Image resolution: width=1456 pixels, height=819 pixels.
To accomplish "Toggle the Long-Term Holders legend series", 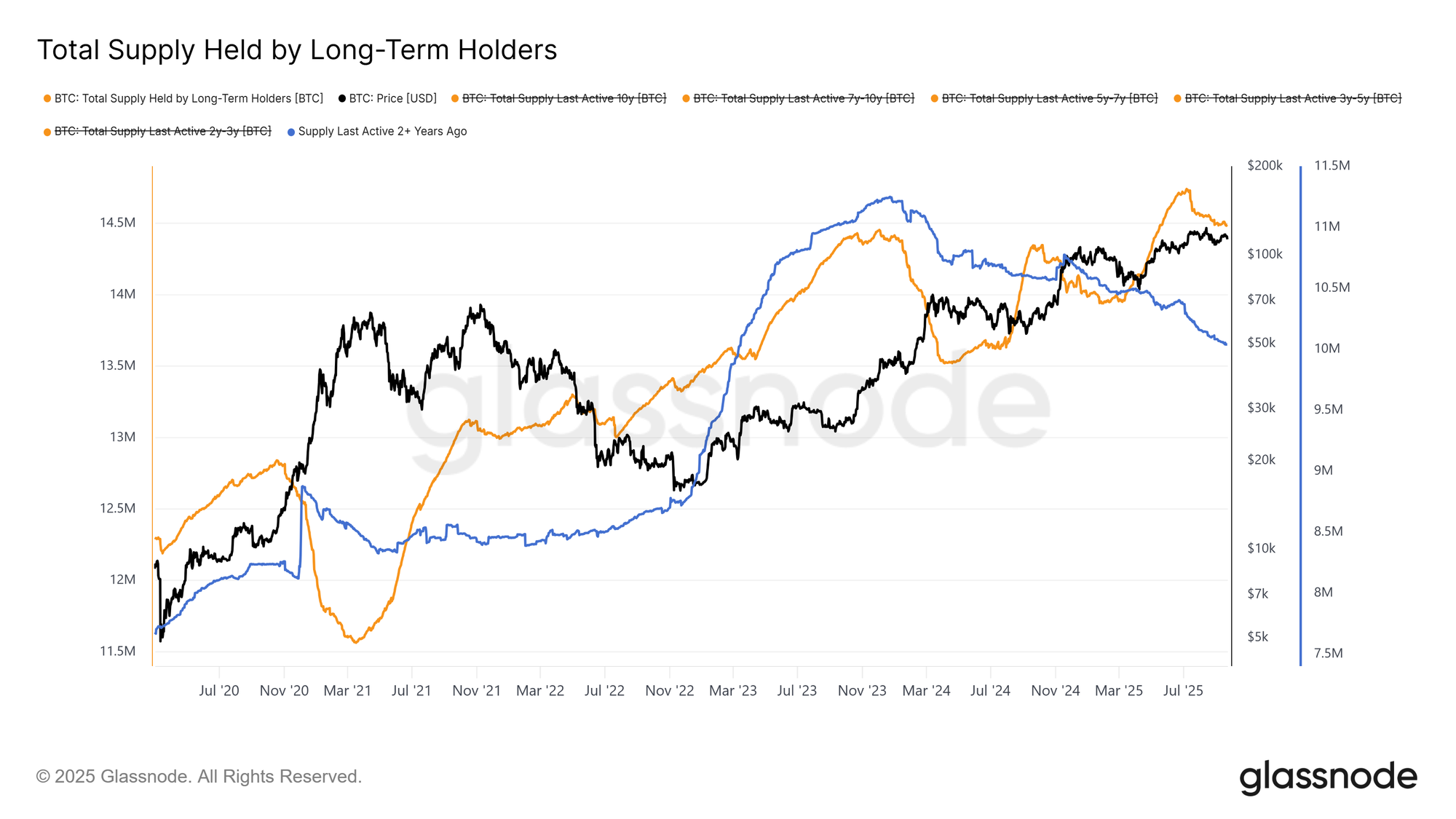I will (x=188, y=98).
